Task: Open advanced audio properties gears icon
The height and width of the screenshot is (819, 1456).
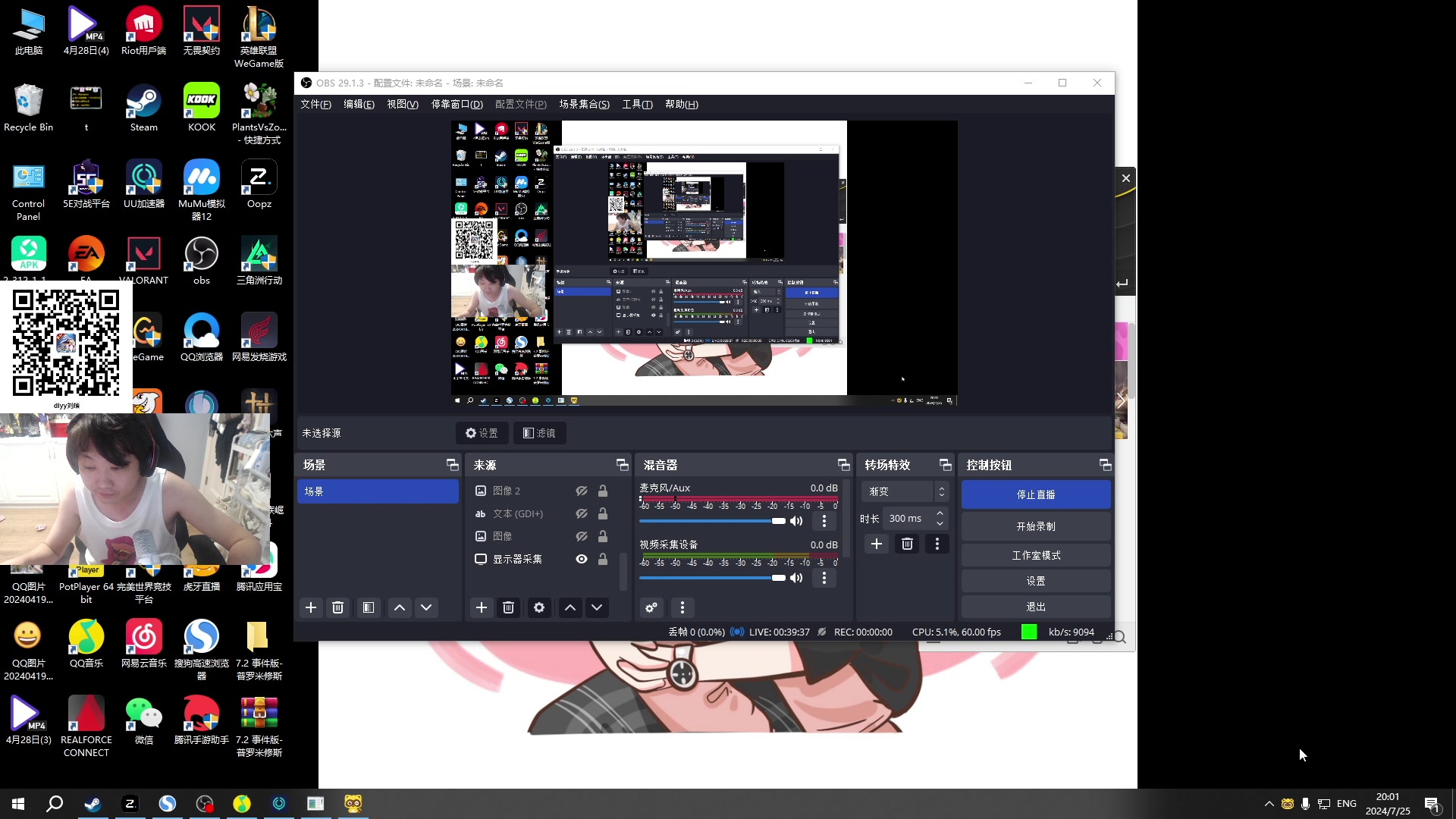Action: click(x=651, y=607)
